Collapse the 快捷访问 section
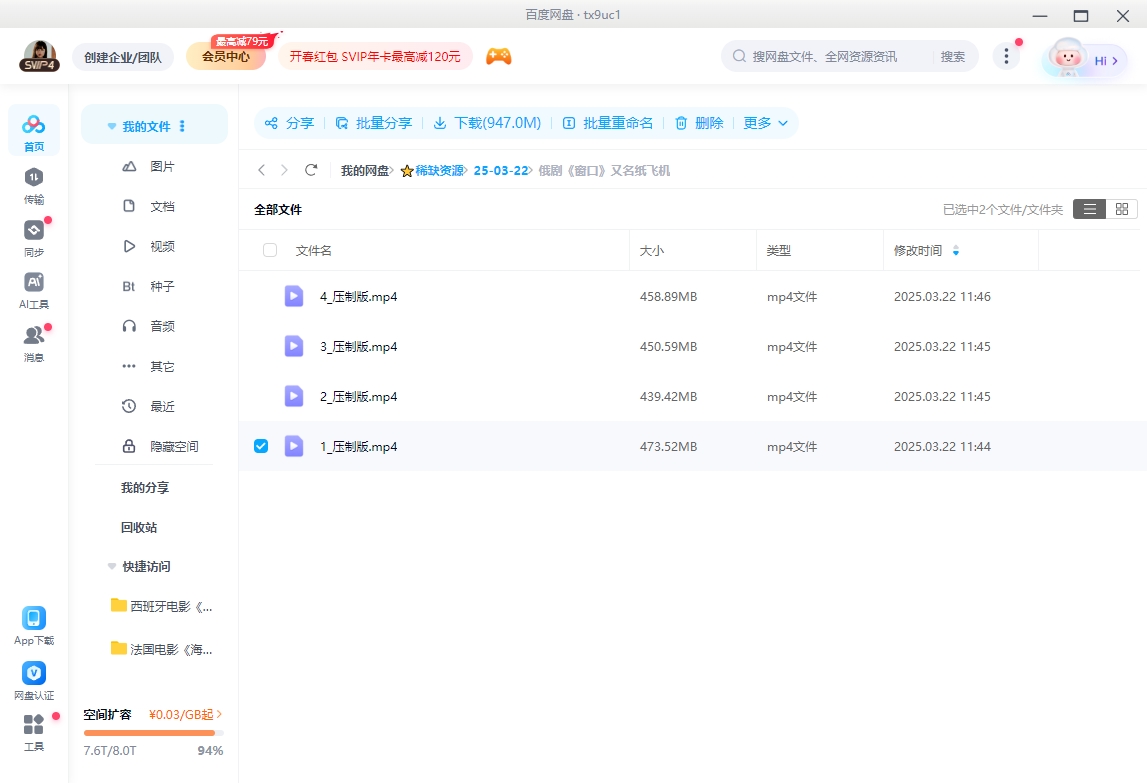 pos(111,566)
